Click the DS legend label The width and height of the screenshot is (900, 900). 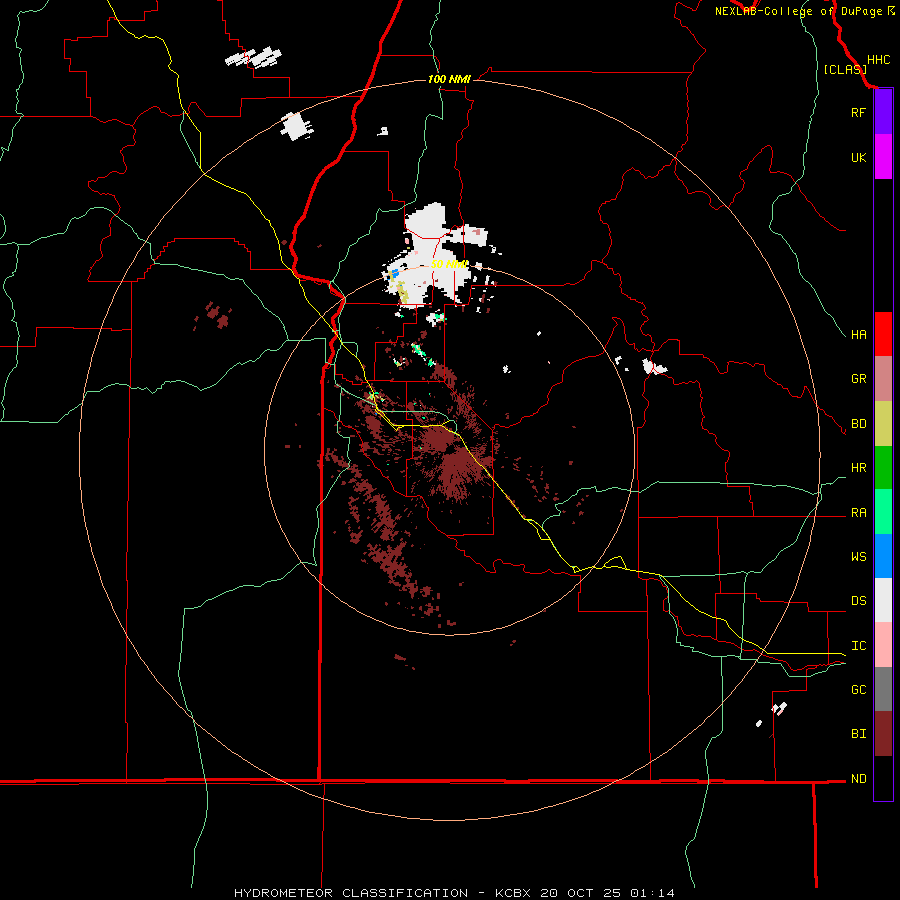(858, 601)
